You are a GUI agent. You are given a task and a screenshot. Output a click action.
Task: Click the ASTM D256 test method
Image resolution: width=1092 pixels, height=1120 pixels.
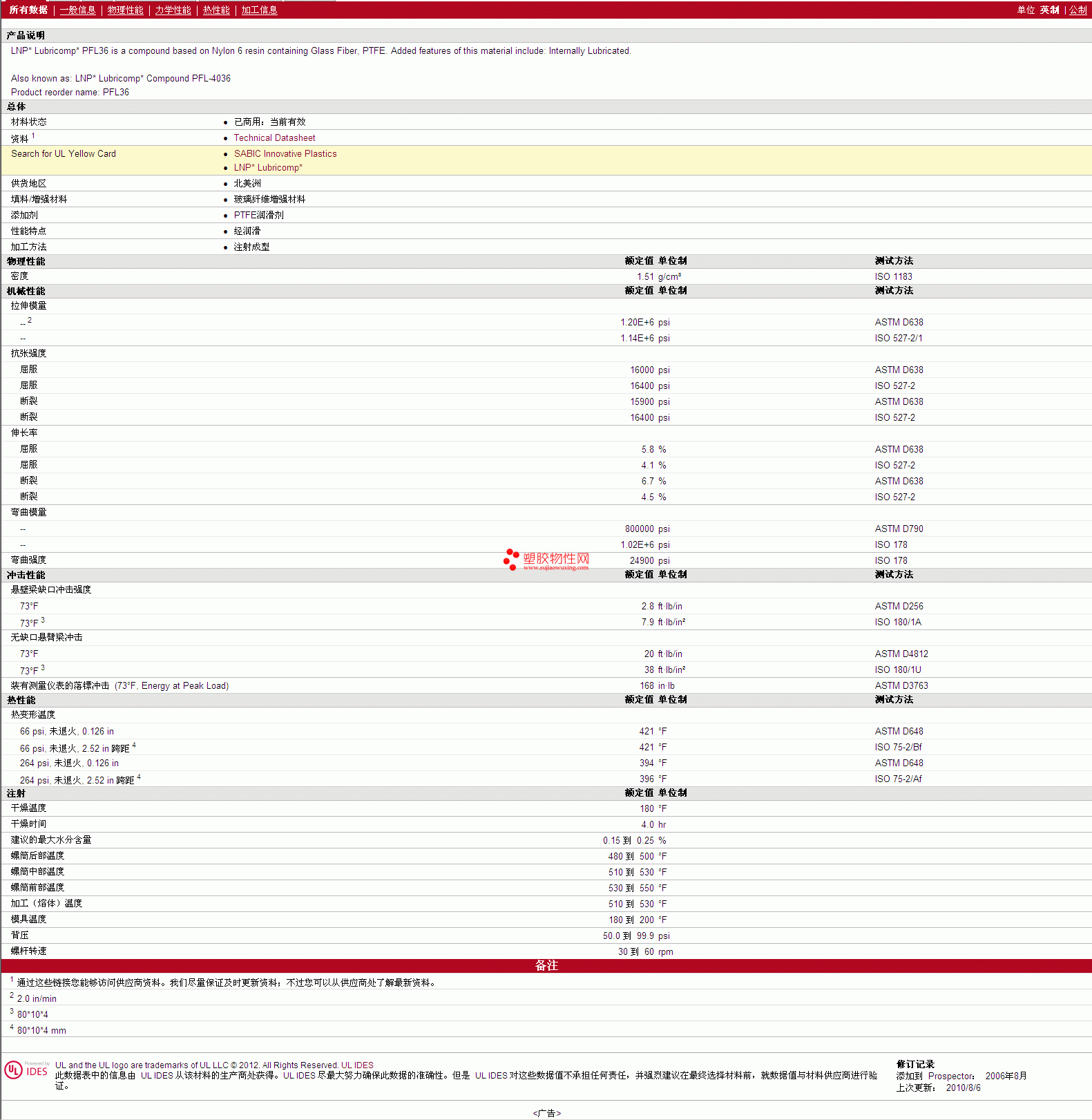[x=899, y=607]
